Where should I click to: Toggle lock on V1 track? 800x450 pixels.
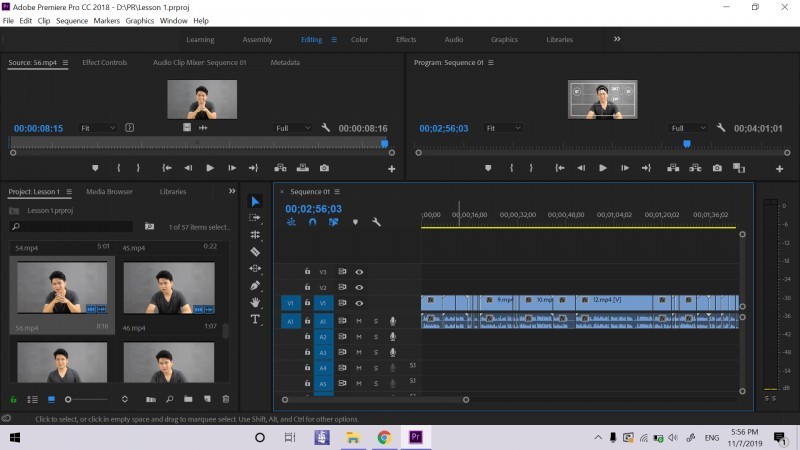point(307,303)
